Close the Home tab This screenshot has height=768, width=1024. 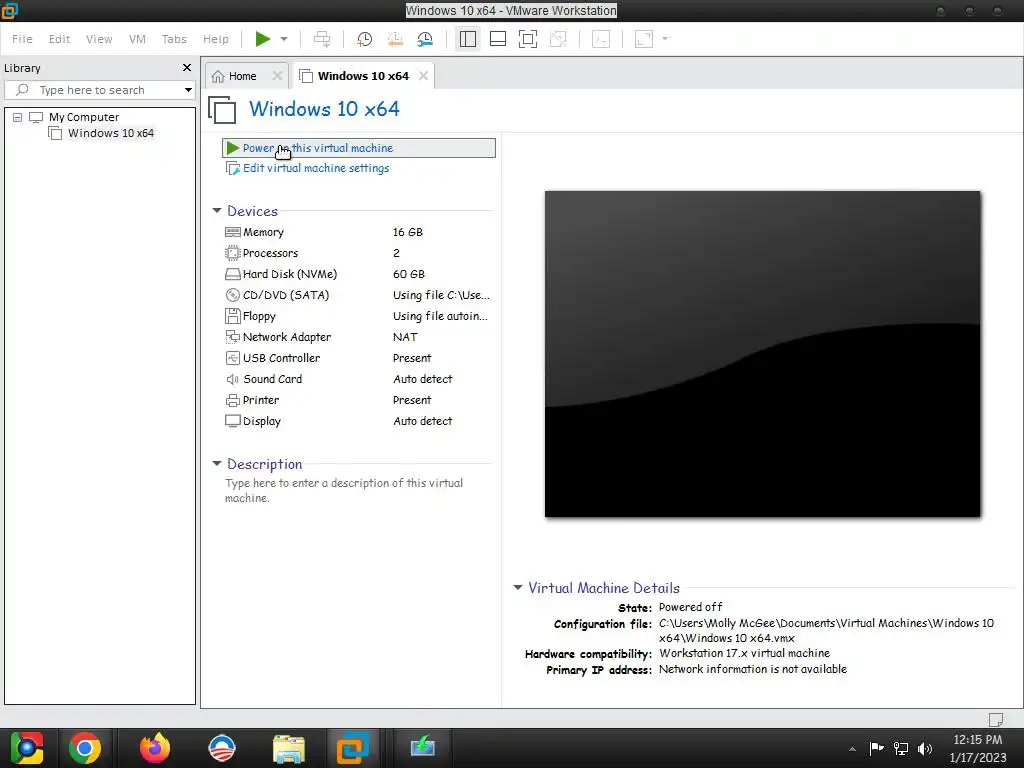coord(277,76)
